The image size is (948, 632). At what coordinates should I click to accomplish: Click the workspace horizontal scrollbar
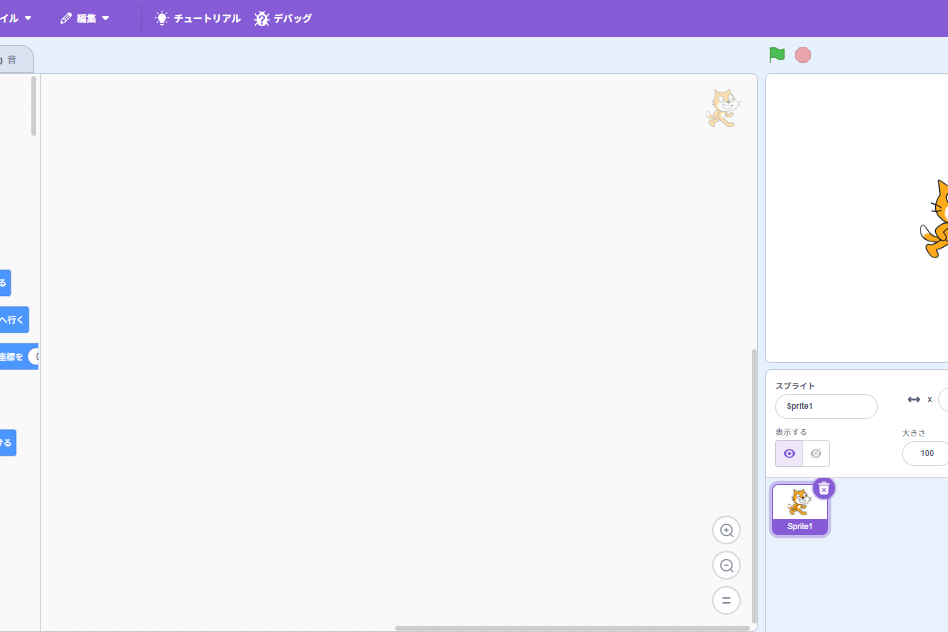[572, 628]
